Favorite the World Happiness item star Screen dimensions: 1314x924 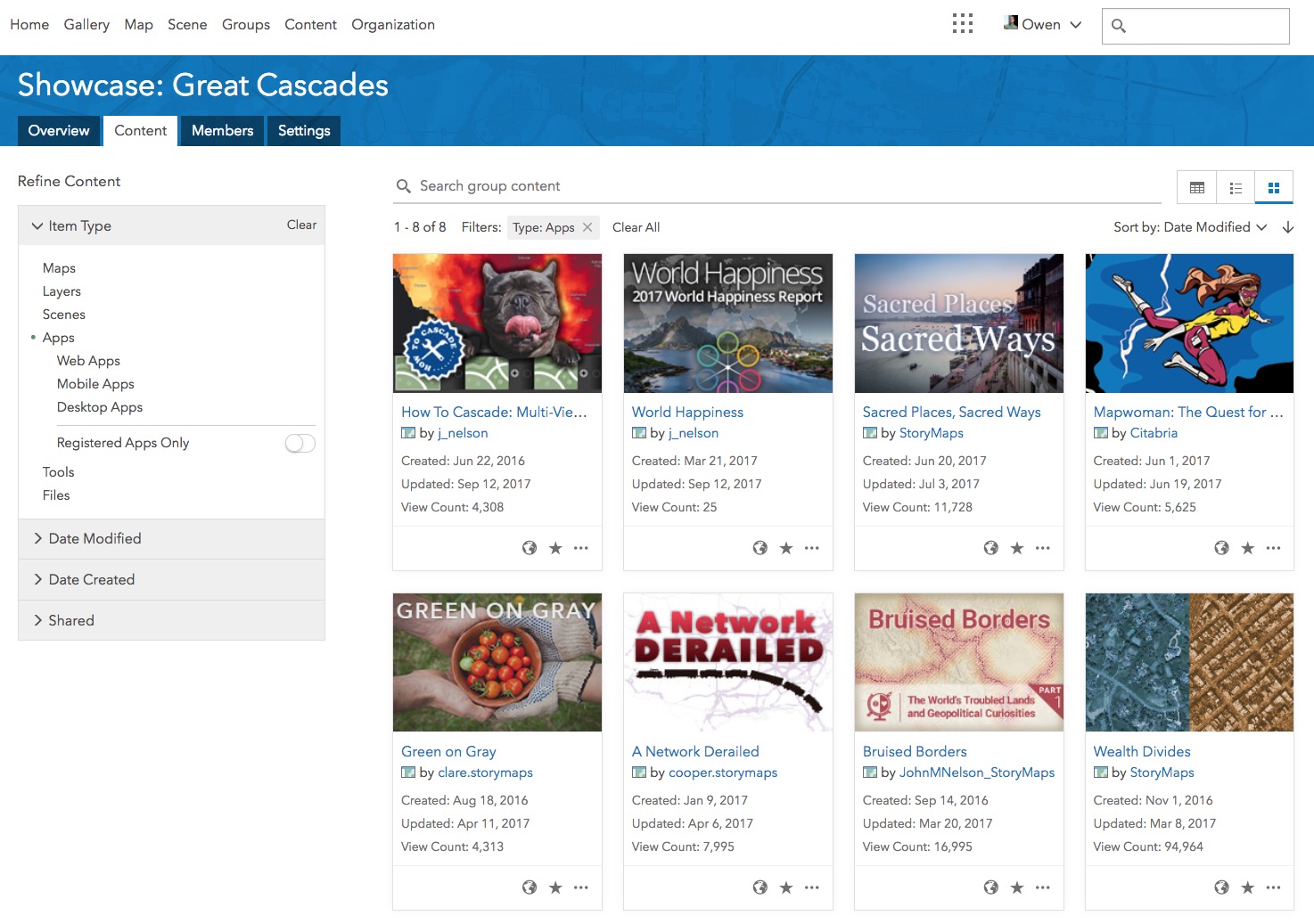click(785, 548)
